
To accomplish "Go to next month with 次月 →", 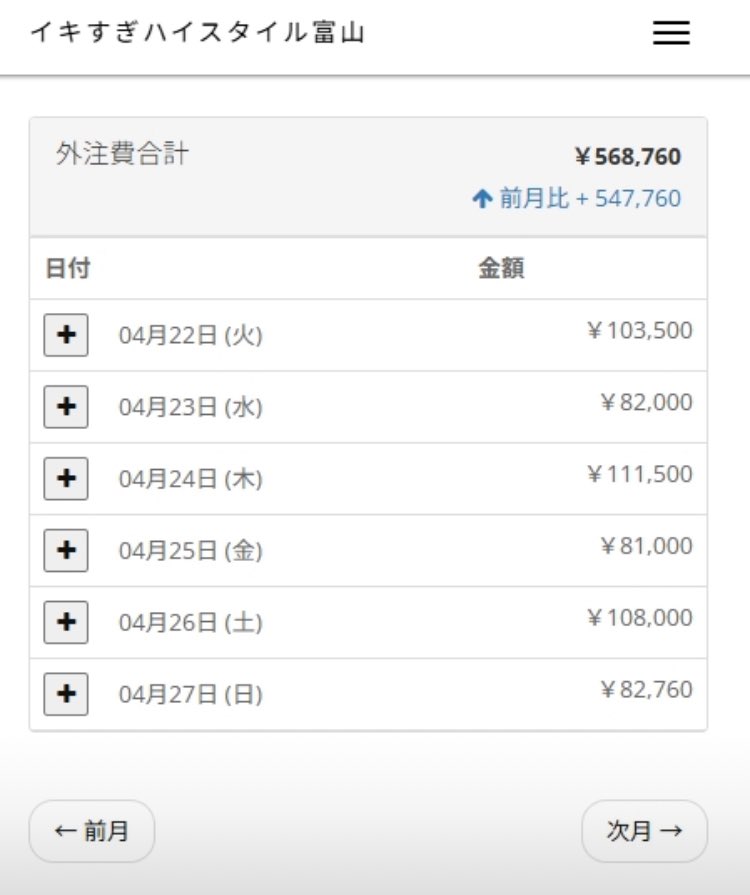I will point(644,831).
